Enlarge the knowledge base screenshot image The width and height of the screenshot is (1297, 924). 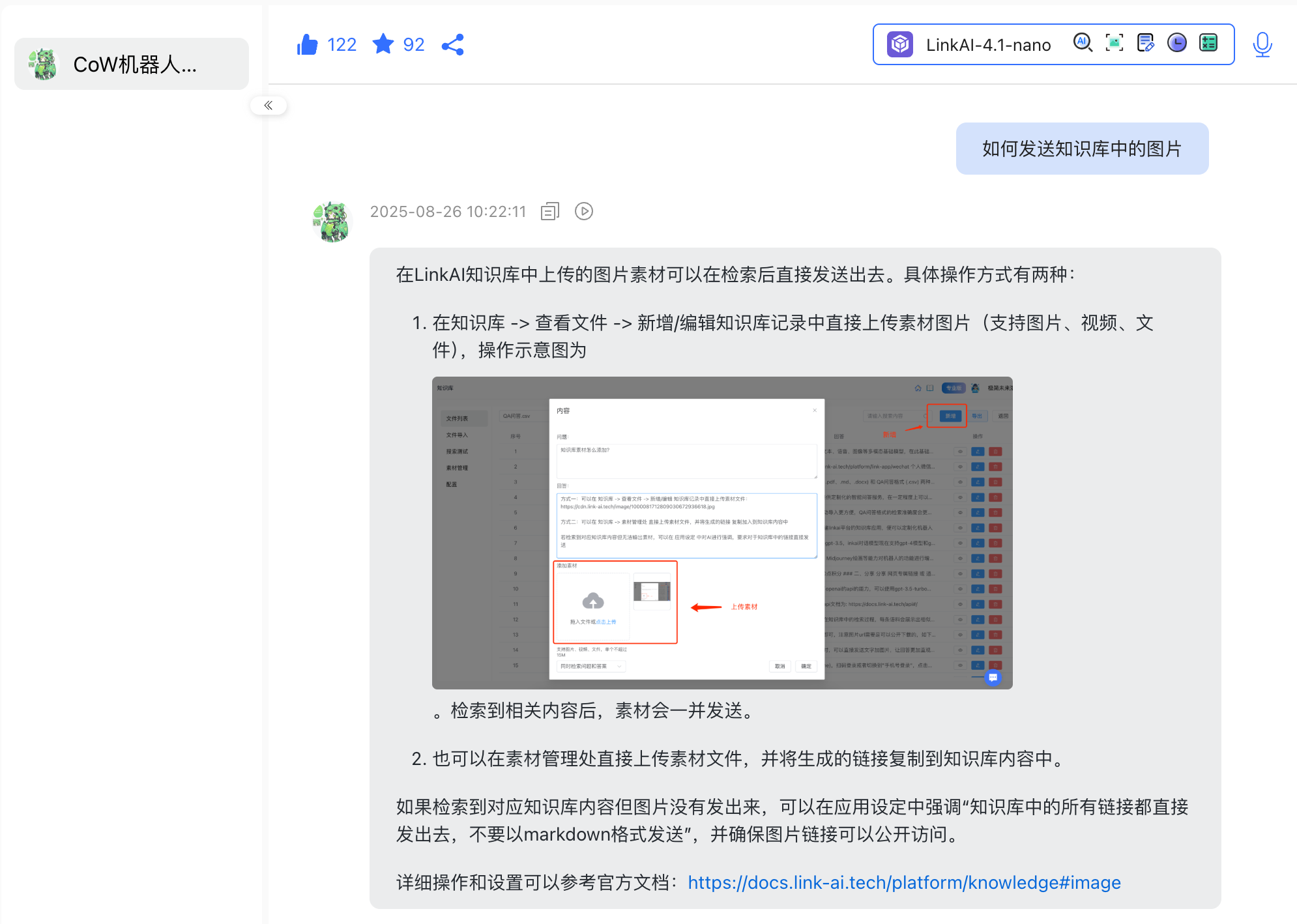tap(722, 532)
